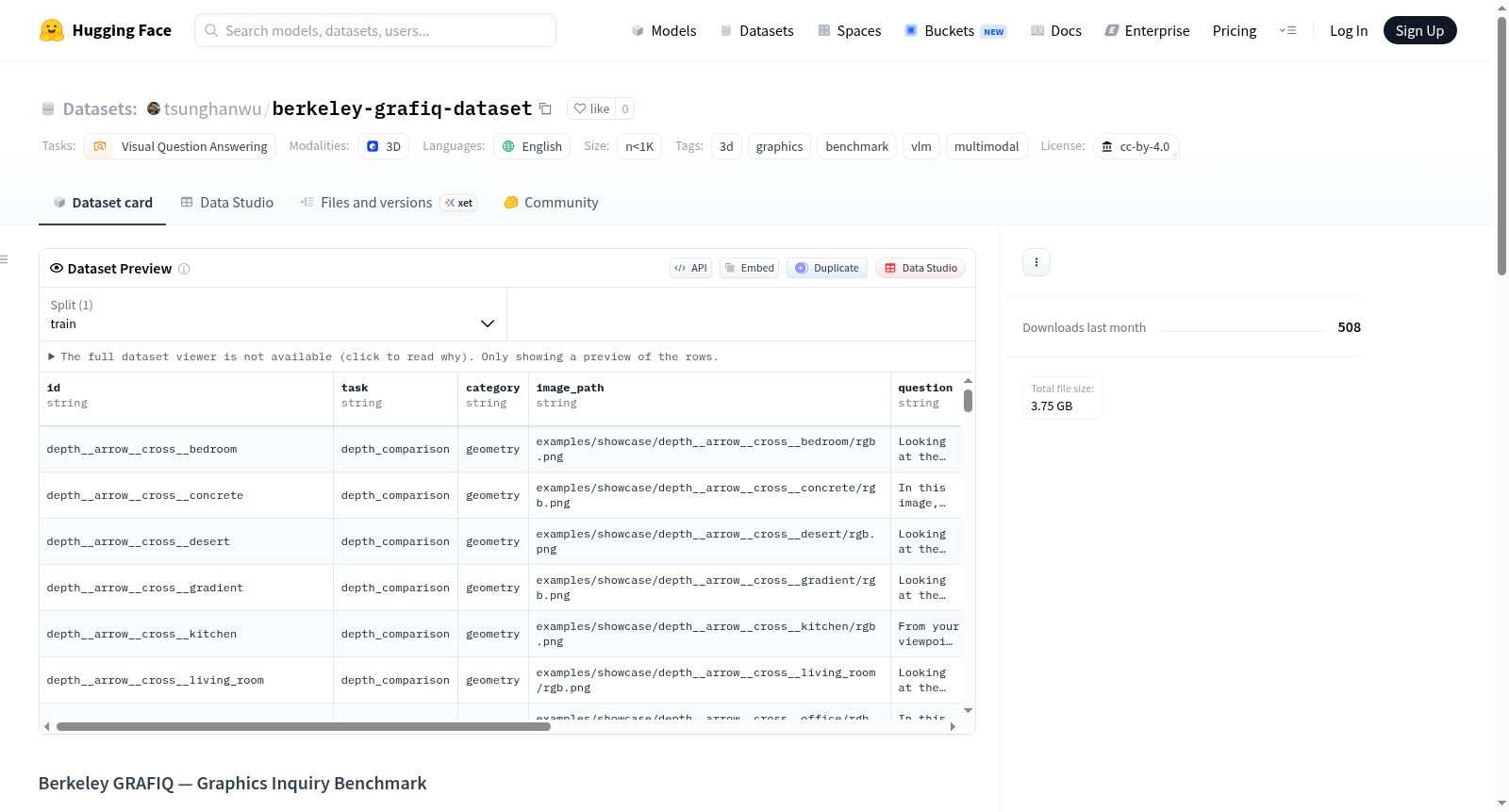Select the depth__arrow__cross__kitchen id cell

coord(186,634)
